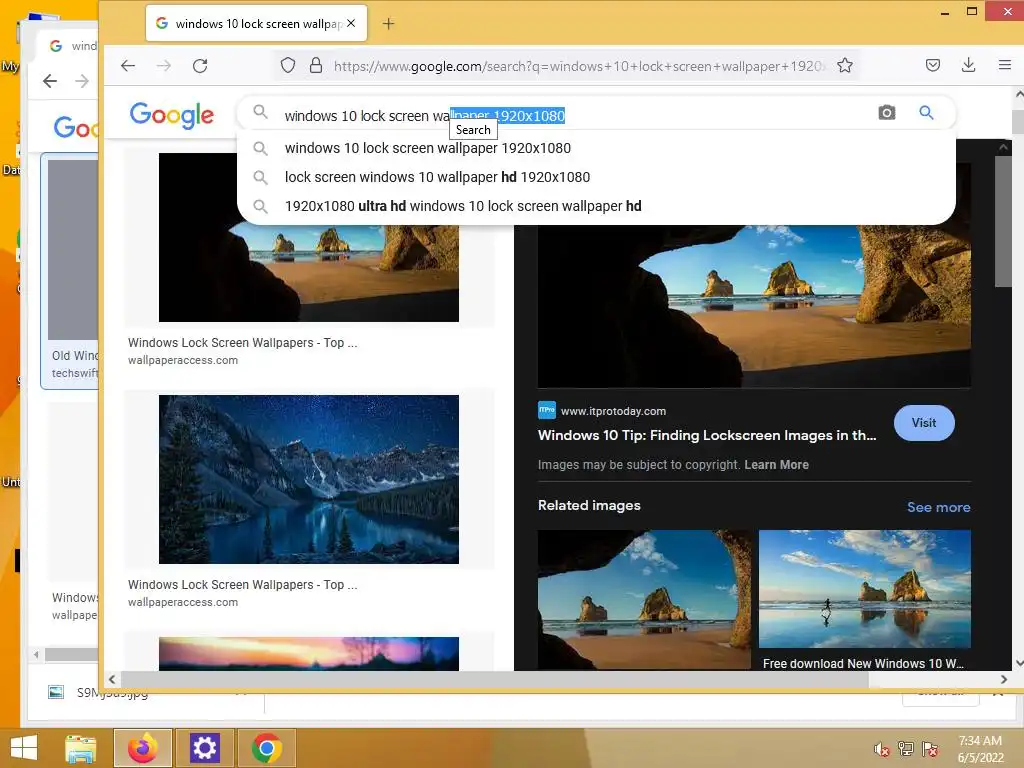Save page to Pocket
1024x768 pixels.
(933, 65)
